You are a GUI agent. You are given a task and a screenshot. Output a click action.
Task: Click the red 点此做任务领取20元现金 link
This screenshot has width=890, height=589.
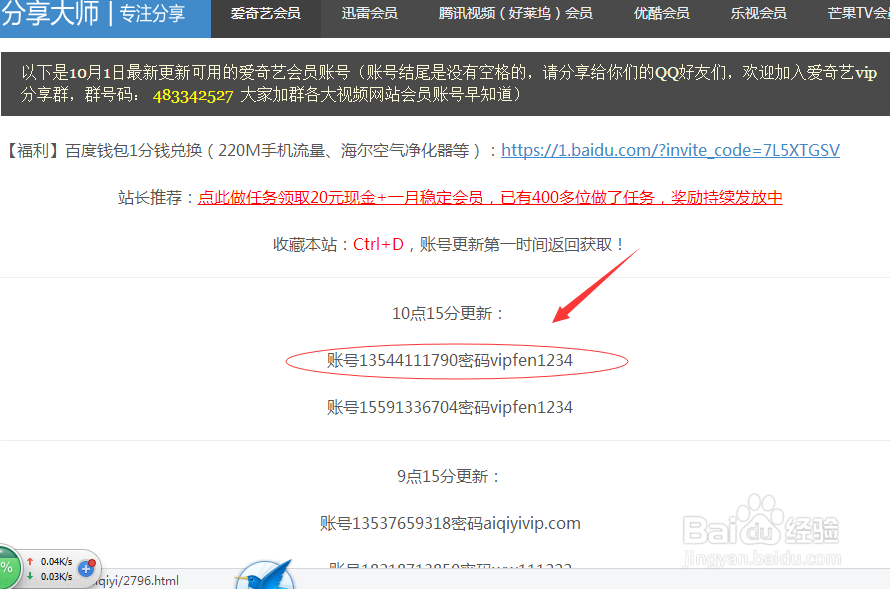pos(490,197)
